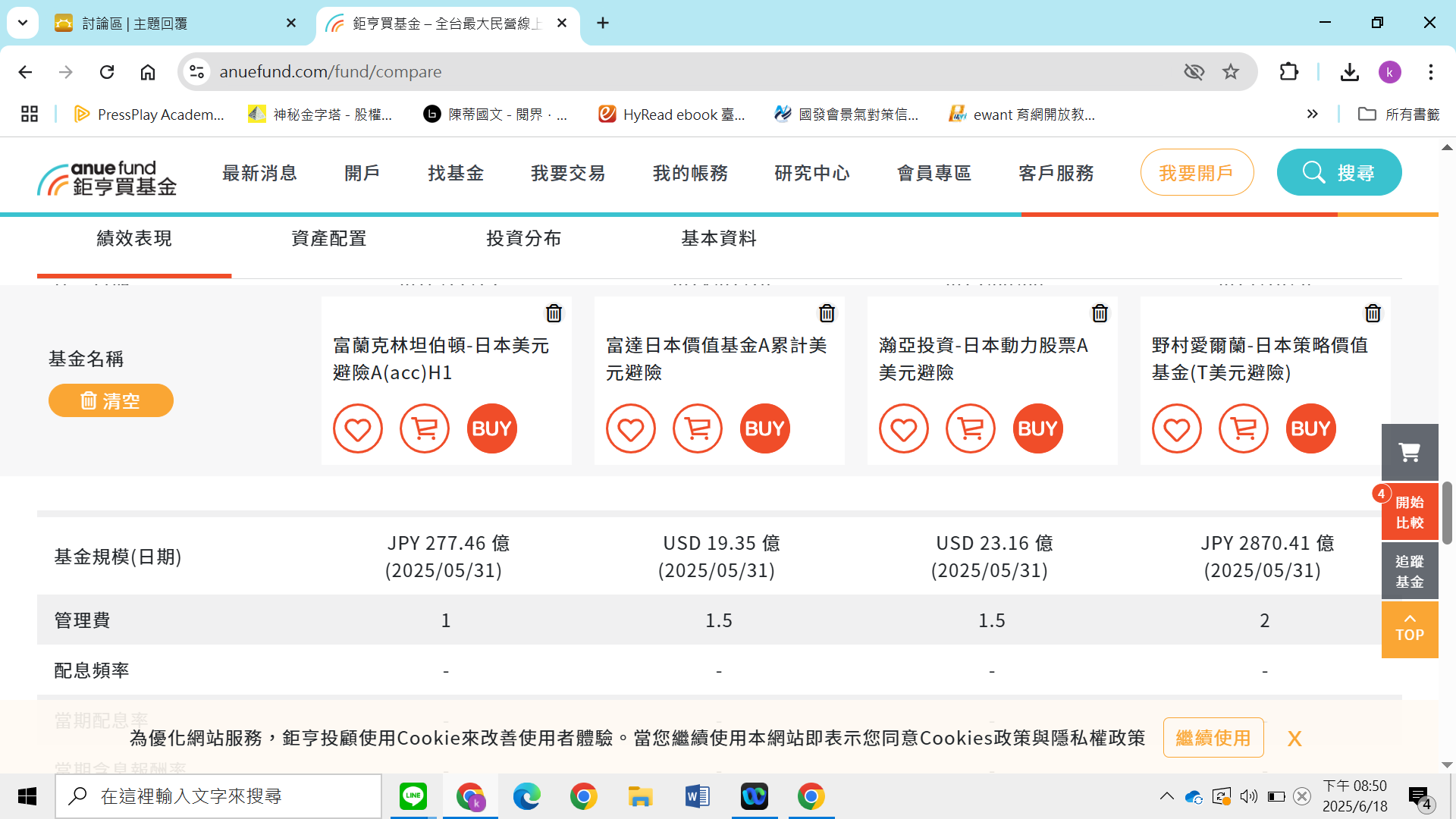Favorite the 富蘭克林坦伯頓 fund with its heart icon
This screenshot has width=1456, height=819.
pyautogui.click(x=358, y=428)
